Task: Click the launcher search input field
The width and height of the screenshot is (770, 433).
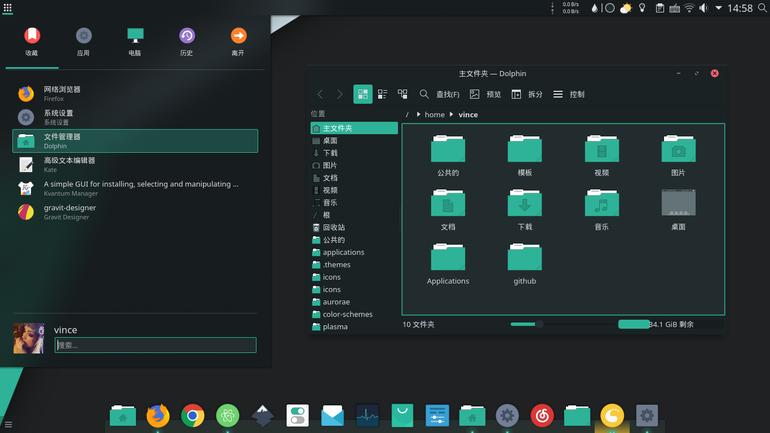Action: click(155, 345)
